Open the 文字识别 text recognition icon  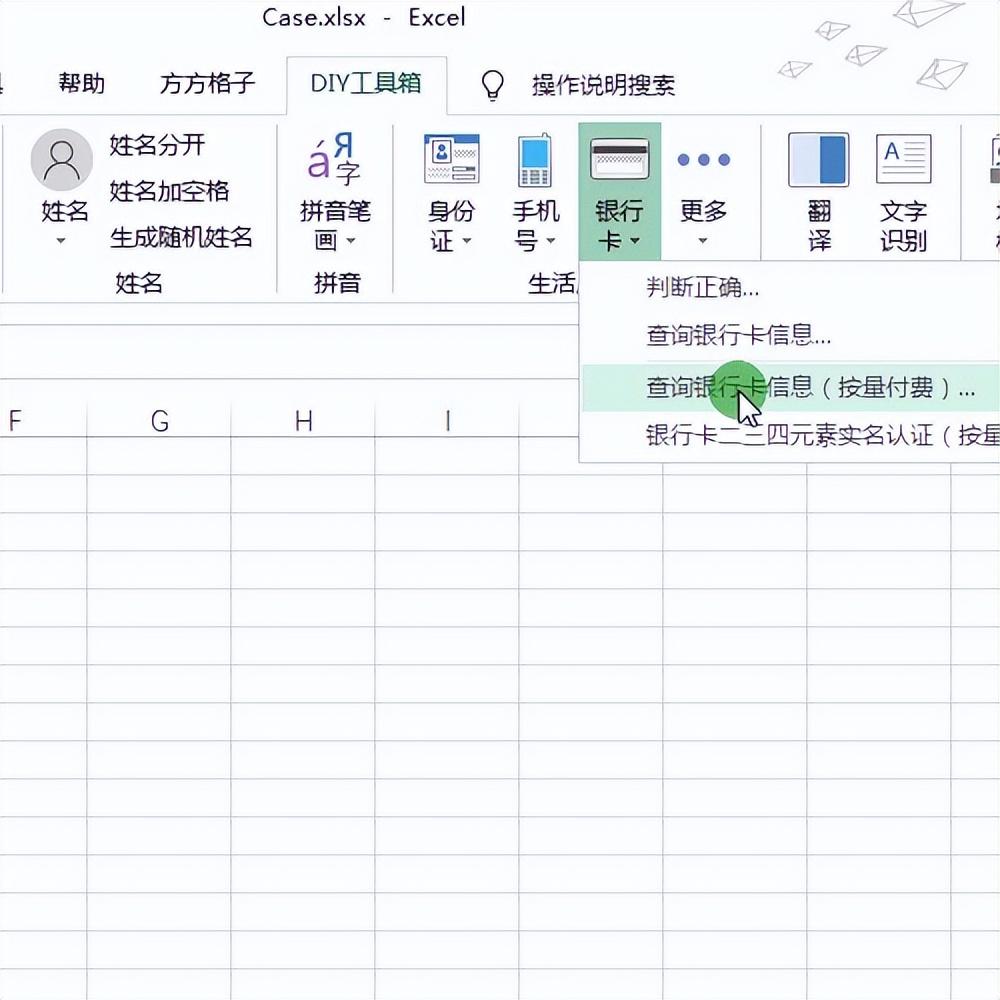903,158
